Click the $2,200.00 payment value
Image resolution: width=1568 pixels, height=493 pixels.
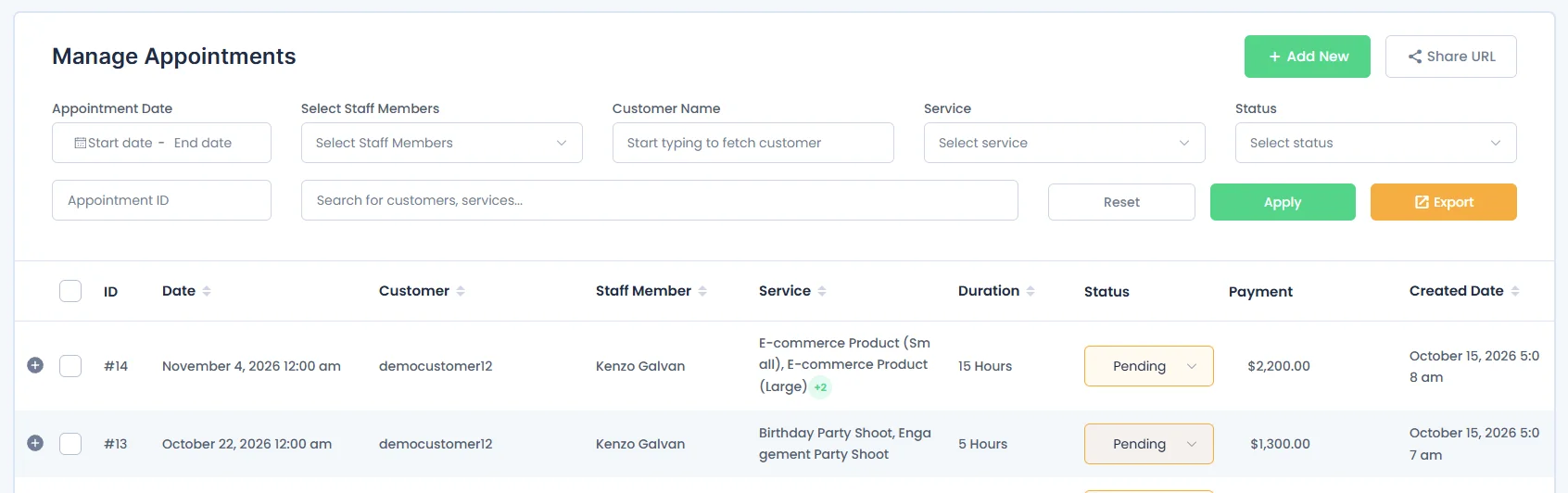pos(1279,366)
